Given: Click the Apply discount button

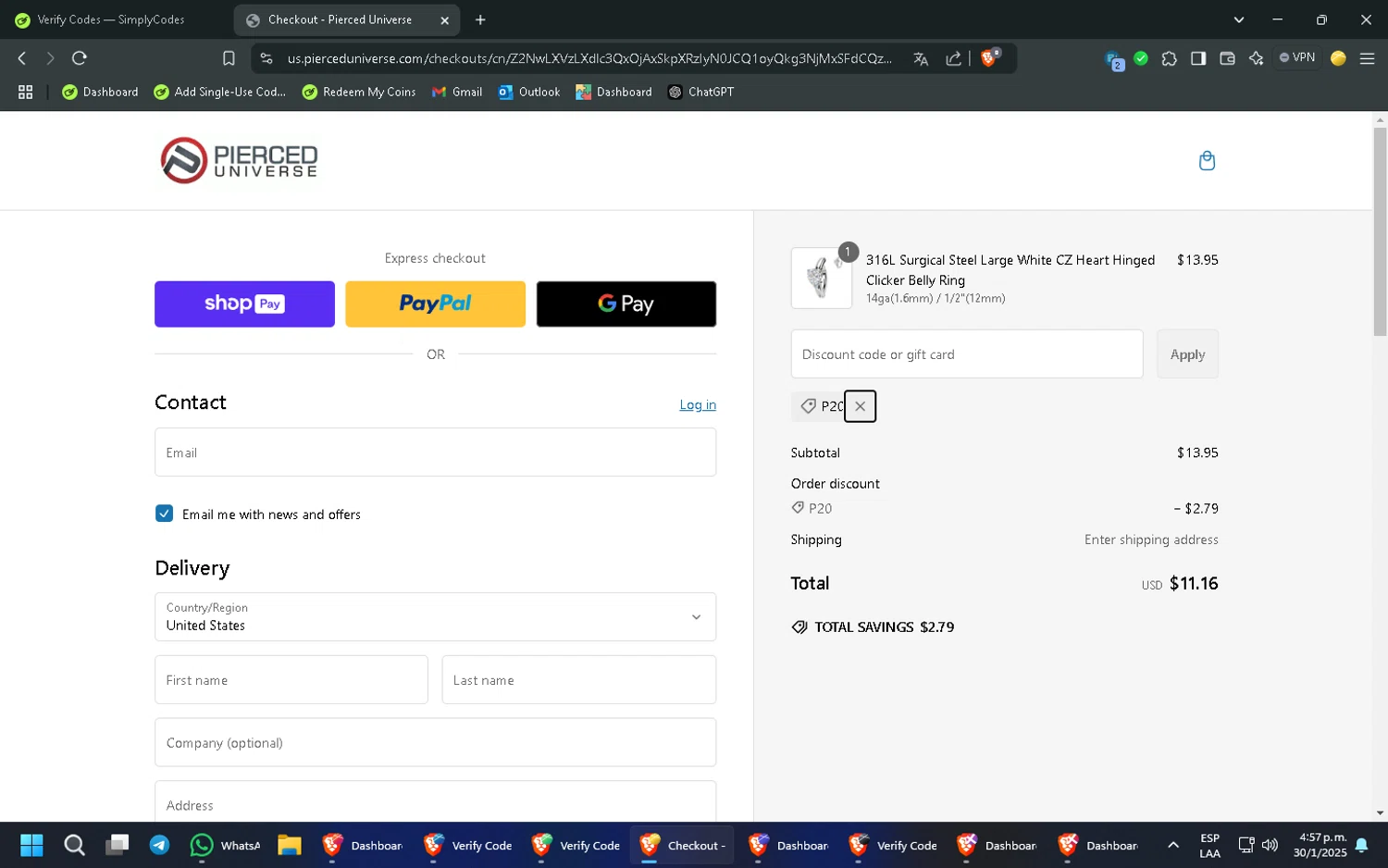Looking at the screenshot, I should coord(1187,354).
